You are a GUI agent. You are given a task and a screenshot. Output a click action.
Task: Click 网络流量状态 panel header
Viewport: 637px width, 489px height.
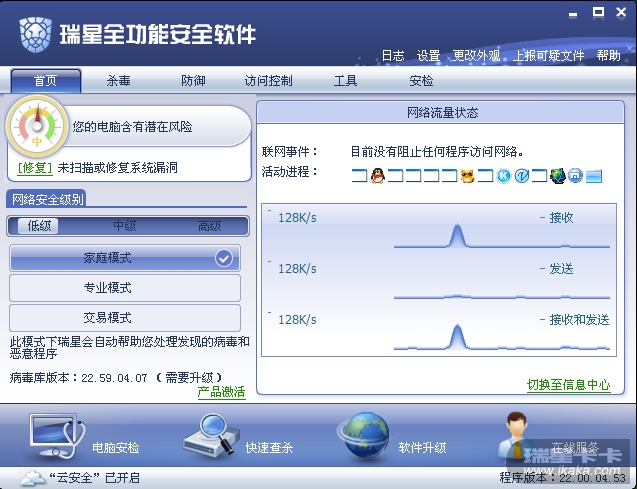pos(441,113)
